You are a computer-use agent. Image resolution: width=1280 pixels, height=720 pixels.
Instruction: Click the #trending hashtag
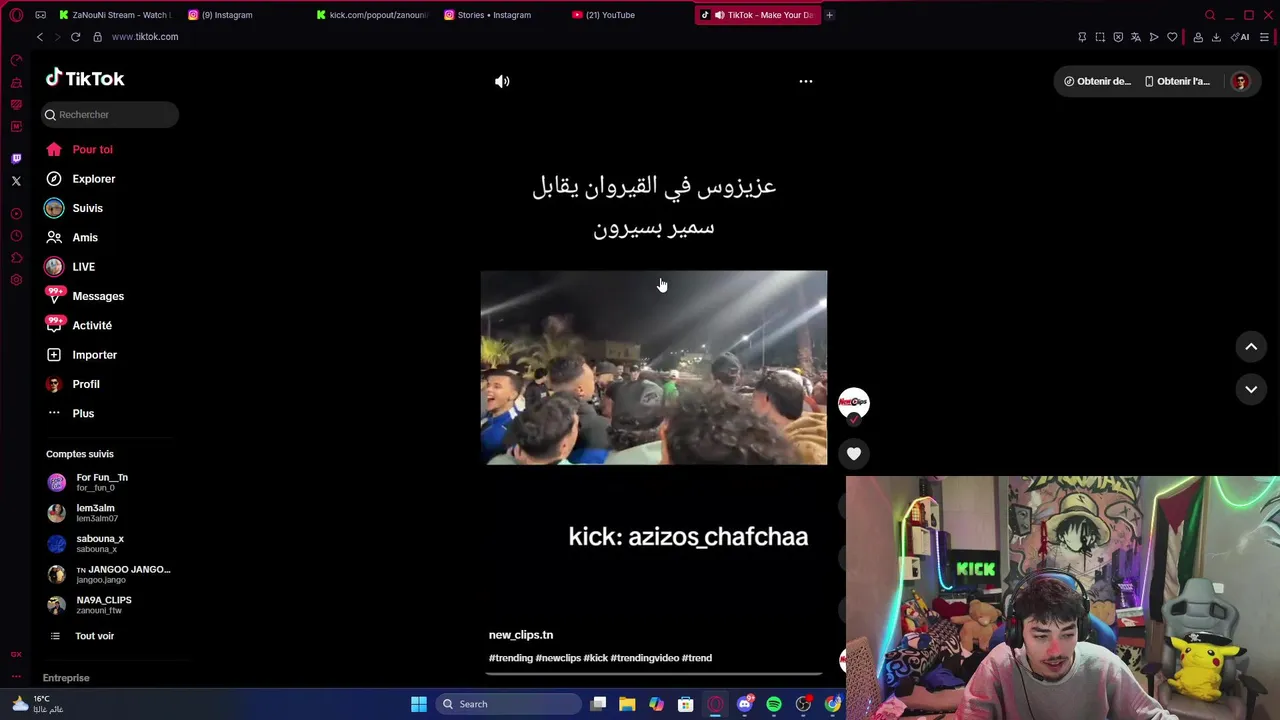[511, 658]
